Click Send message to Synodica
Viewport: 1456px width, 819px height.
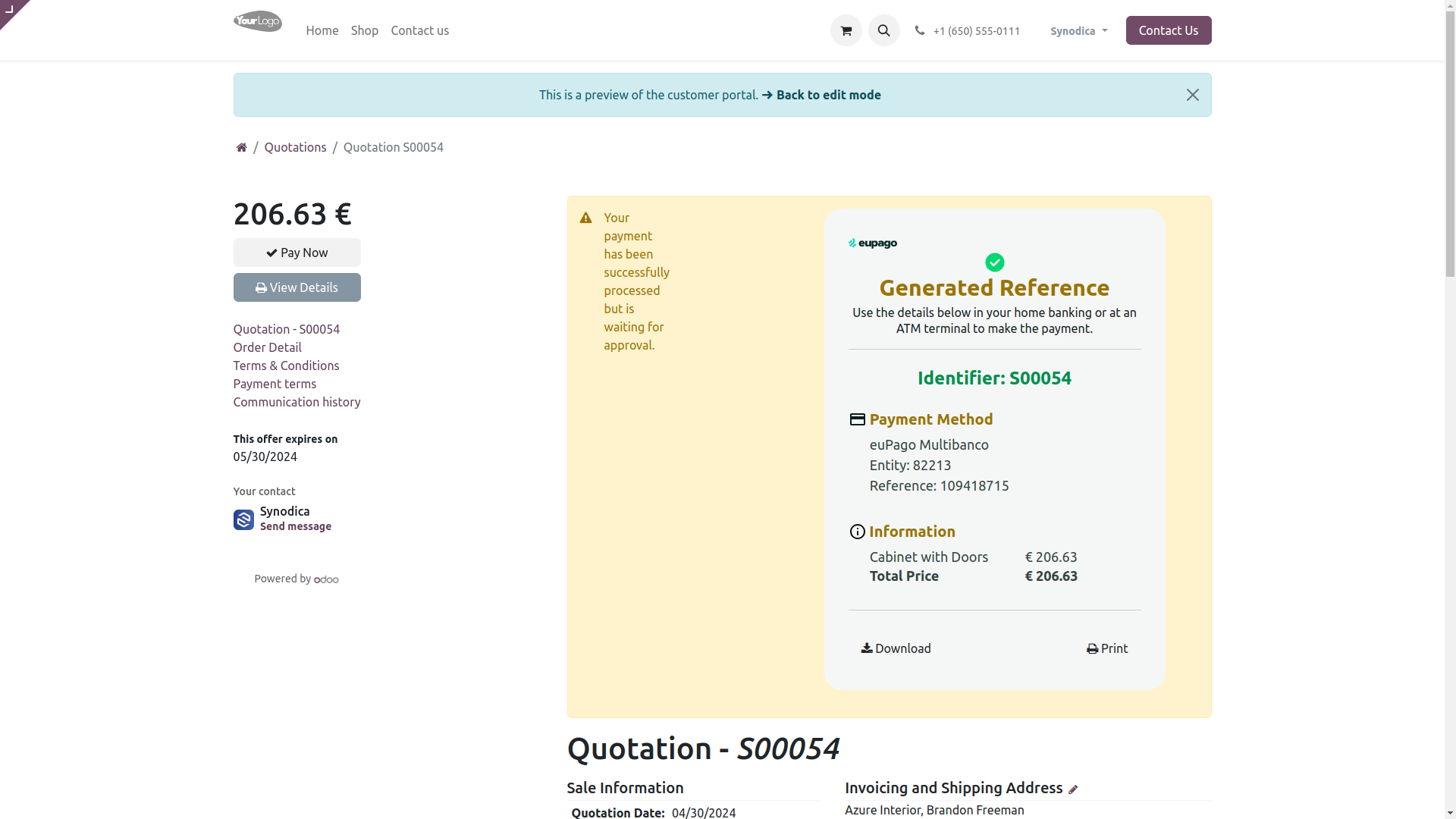pos(296,526)
